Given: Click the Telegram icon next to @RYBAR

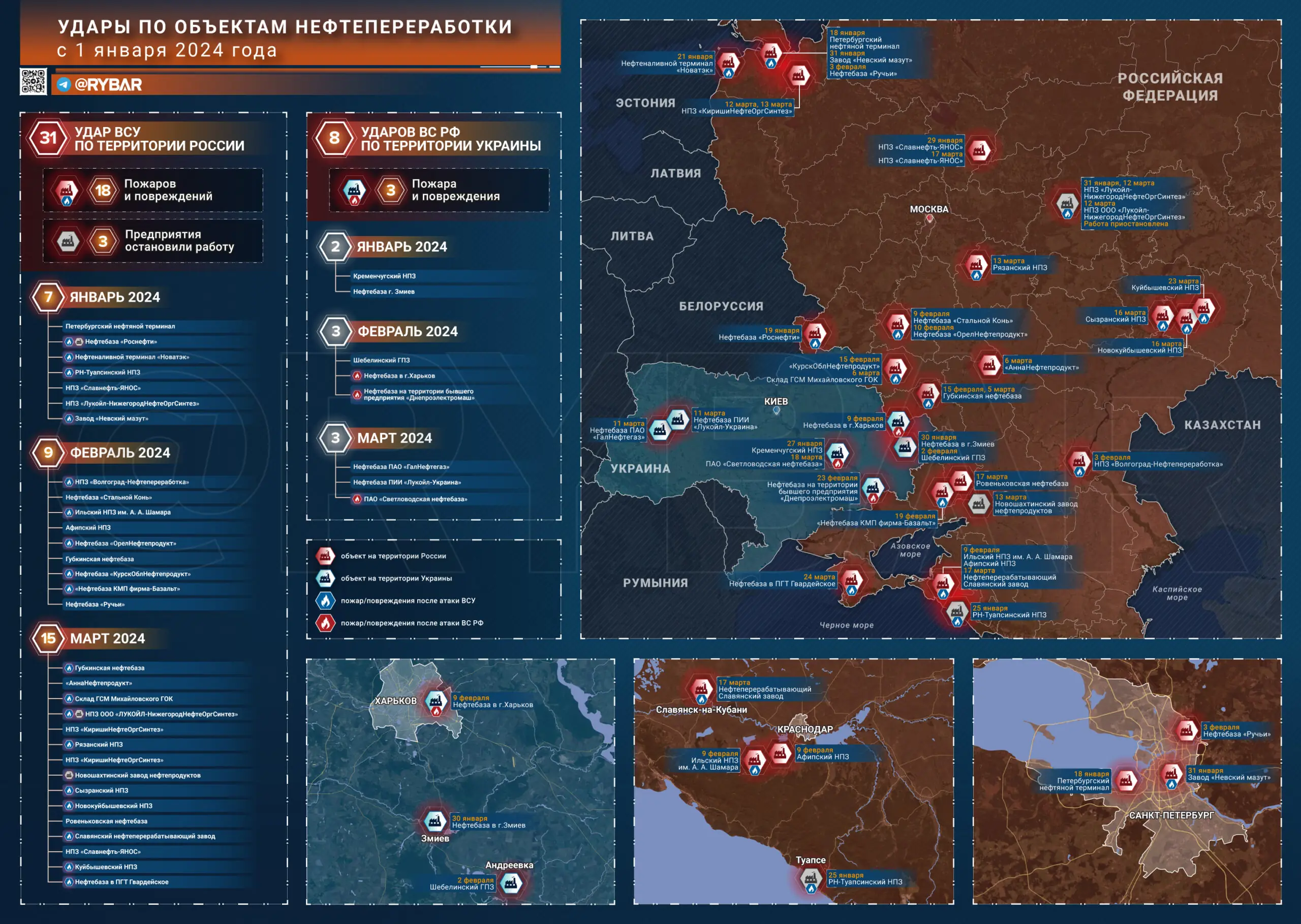Looking at the screenshot, I should pyautogui.click(x=64, y=85).
